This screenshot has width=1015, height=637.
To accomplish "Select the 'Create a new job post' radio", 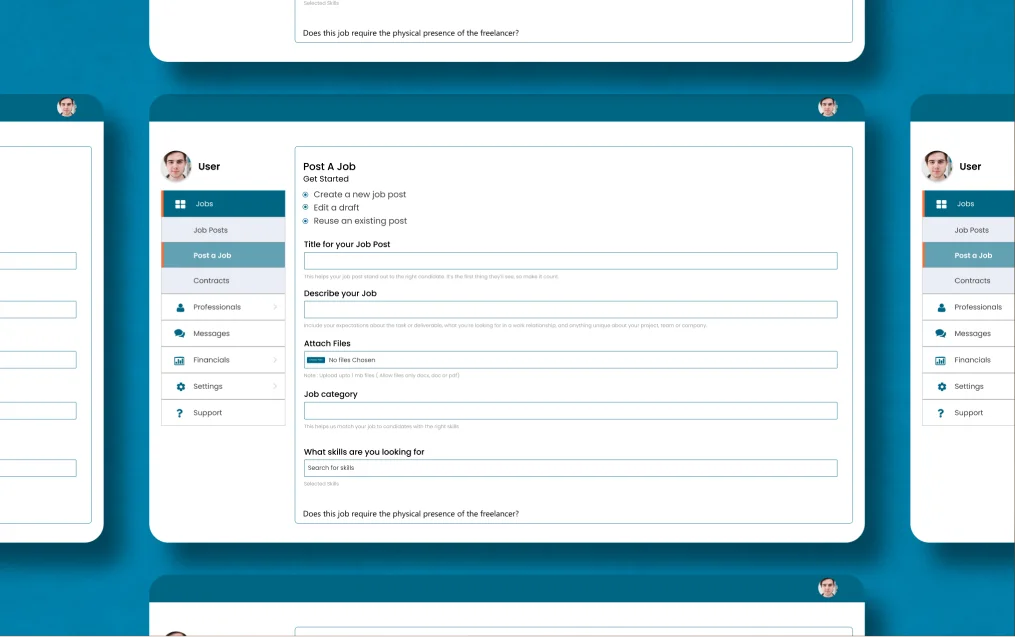I will 306,194.
